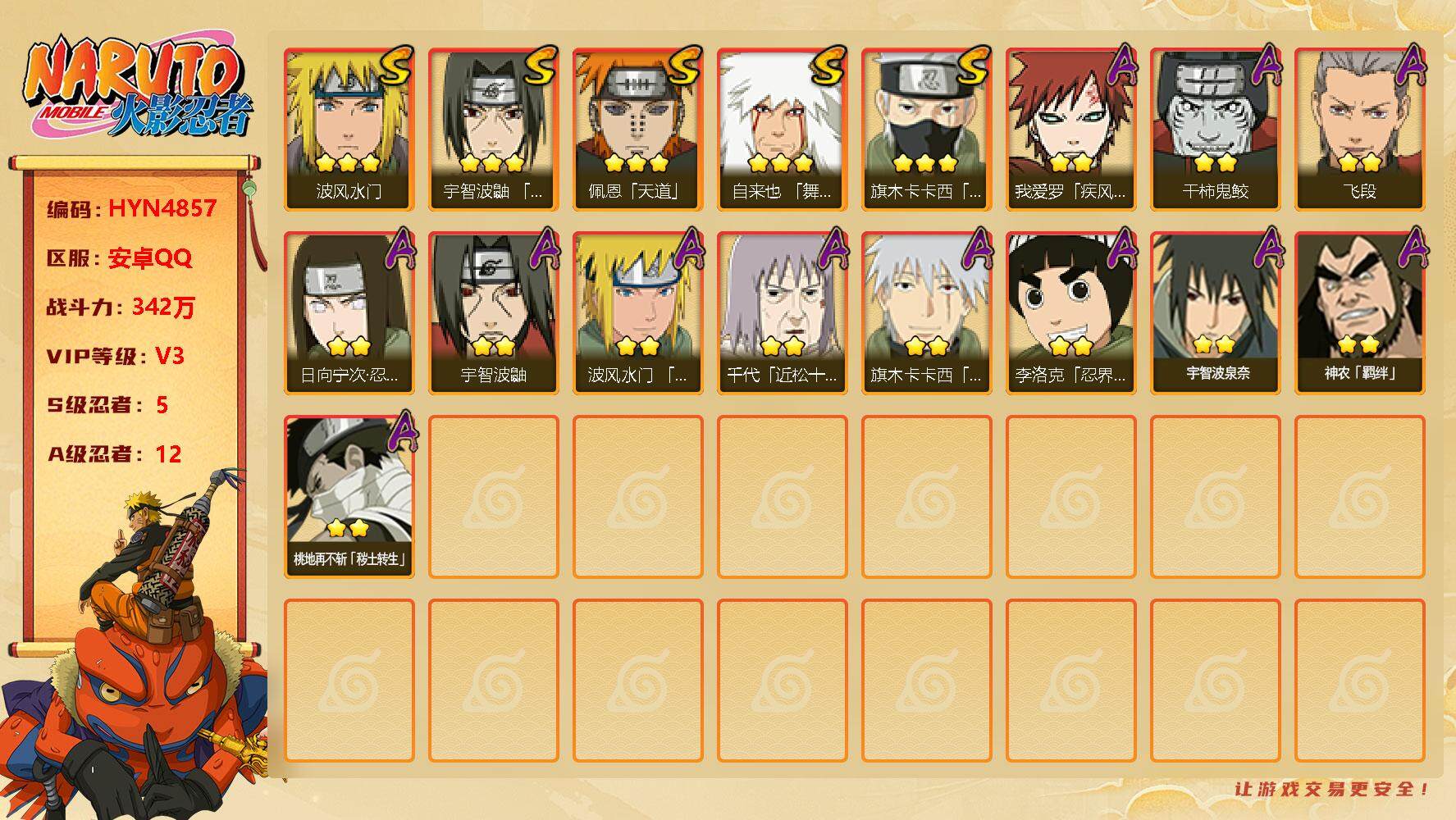The width and height of the screenshot is (1456, 820).
Task: Select the 波风水门 S-rank ninja card
Action: (x=349, y=130)
